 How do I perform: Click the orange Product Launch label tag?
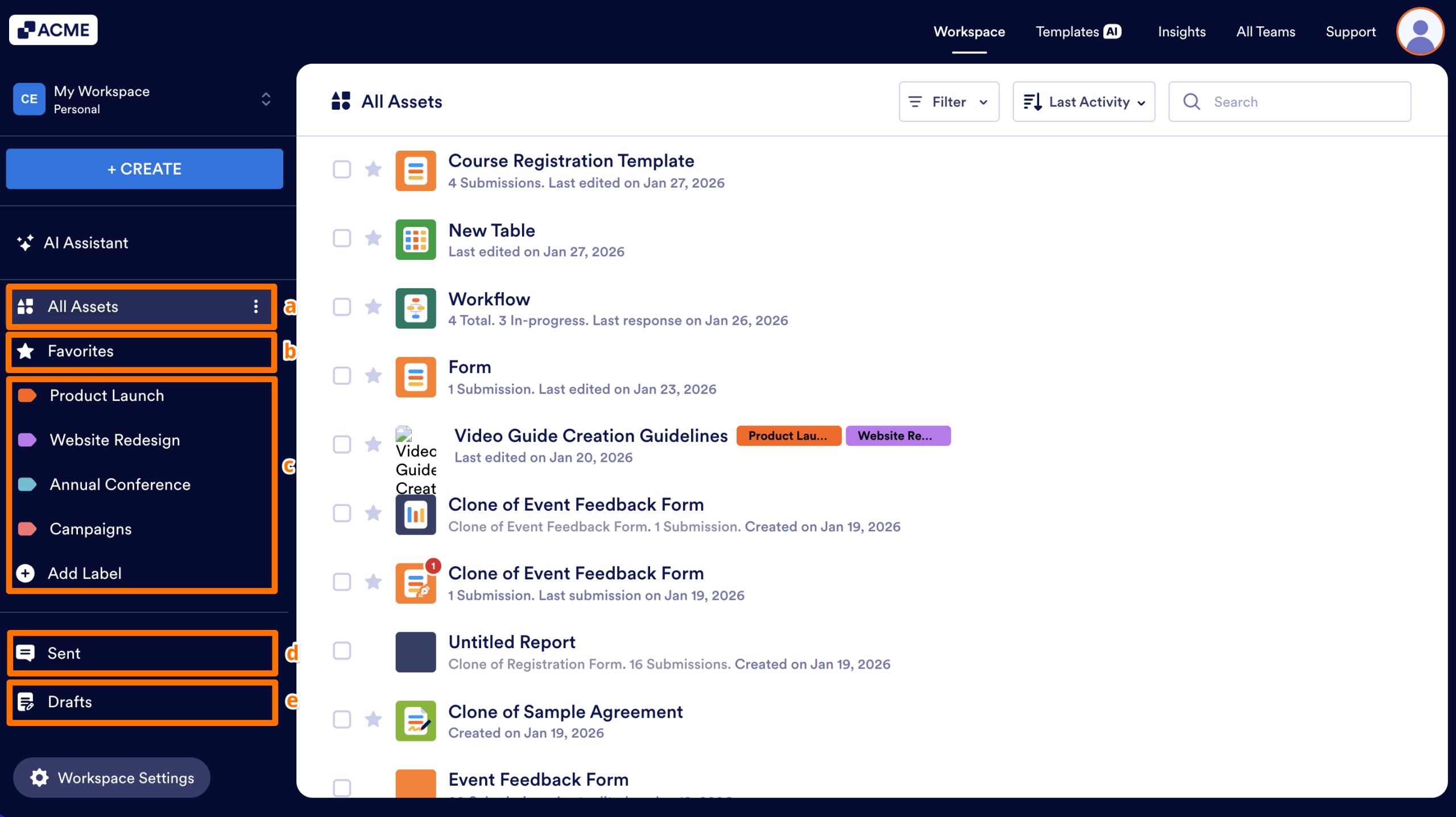[x=788, y=436]
